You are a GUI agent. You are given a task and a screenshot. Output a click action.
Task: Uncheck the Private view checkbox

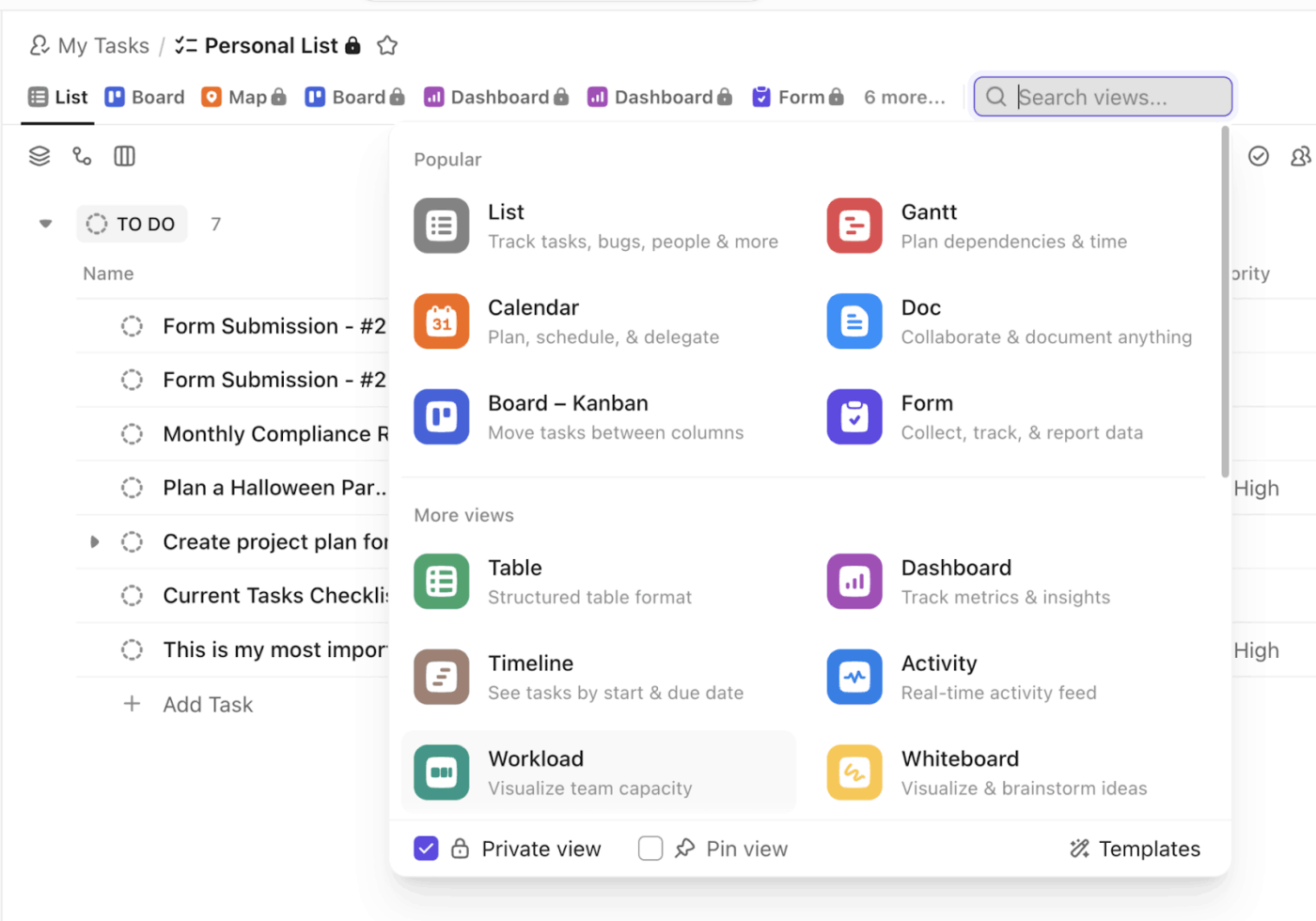pyautogui.click(x=426, y=848)
